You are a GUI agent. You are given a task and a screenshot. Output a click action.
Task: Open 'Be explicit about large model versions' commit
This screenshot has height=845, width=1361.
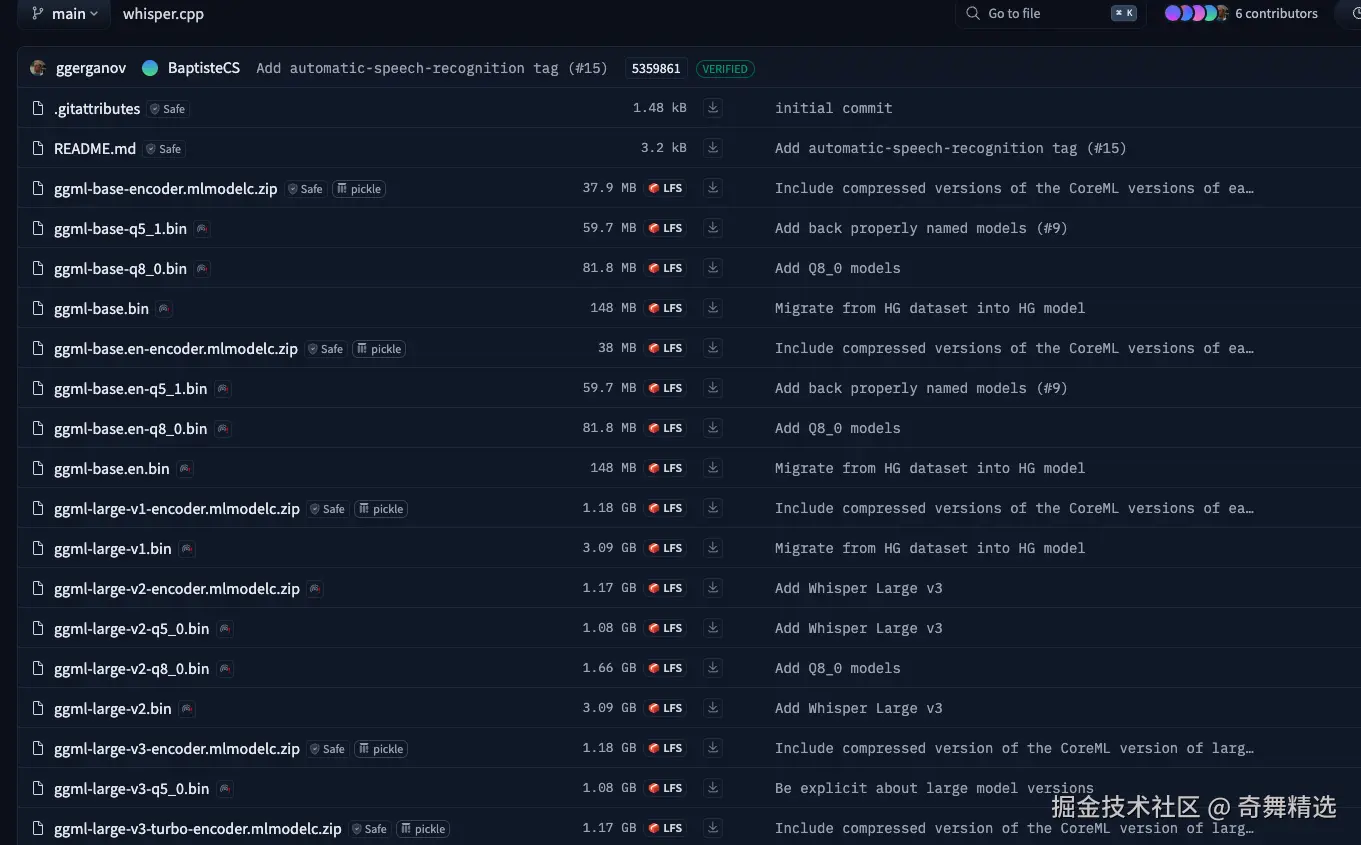click(934, 788)
